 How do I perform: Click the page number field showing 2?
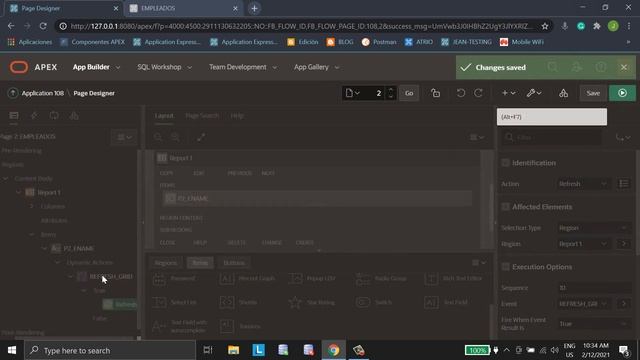tap(374, 93)
